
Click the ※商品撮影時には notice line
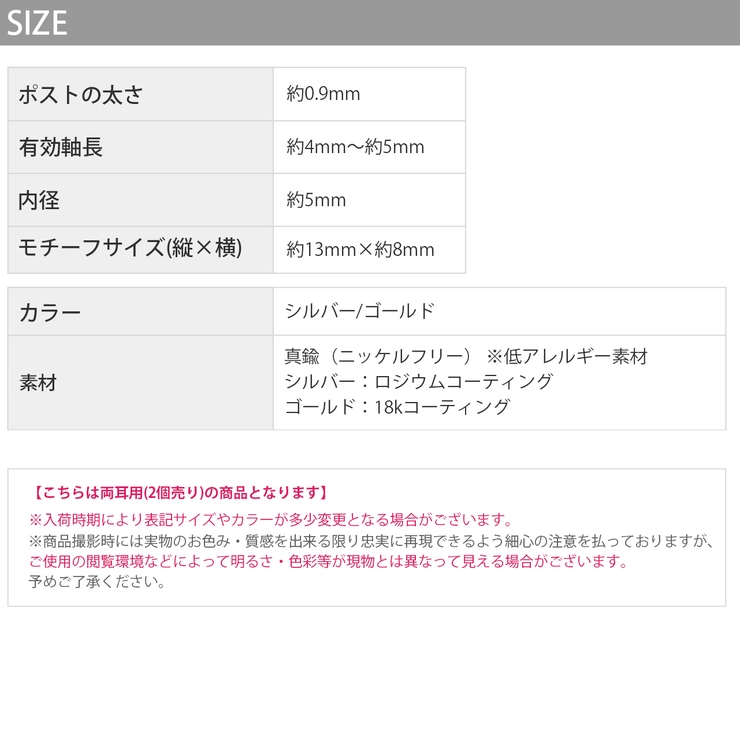[x=372, y=541]
